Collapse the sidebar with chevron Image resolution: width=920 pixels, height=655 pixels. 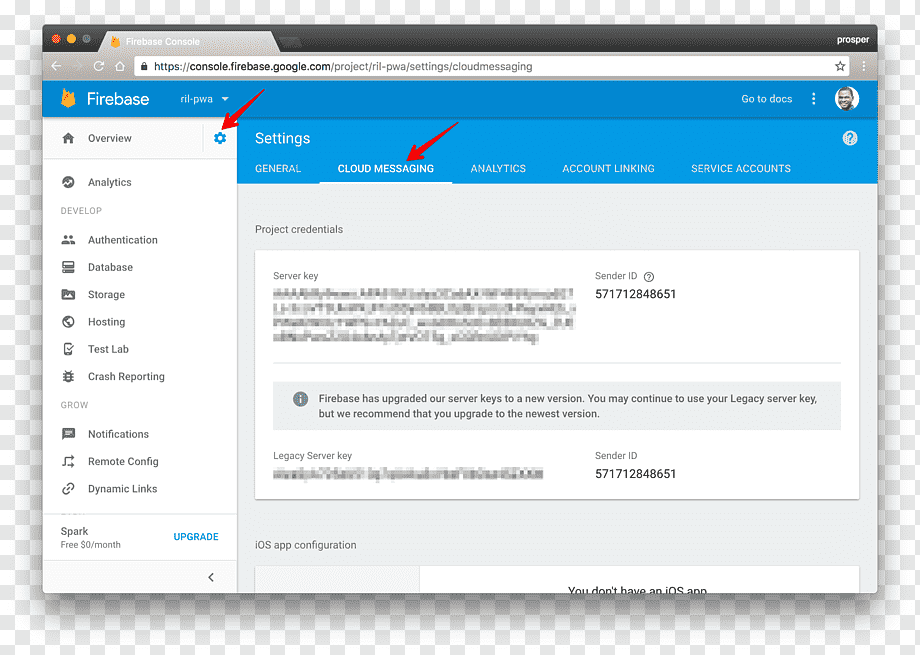[x=211, y=578]
